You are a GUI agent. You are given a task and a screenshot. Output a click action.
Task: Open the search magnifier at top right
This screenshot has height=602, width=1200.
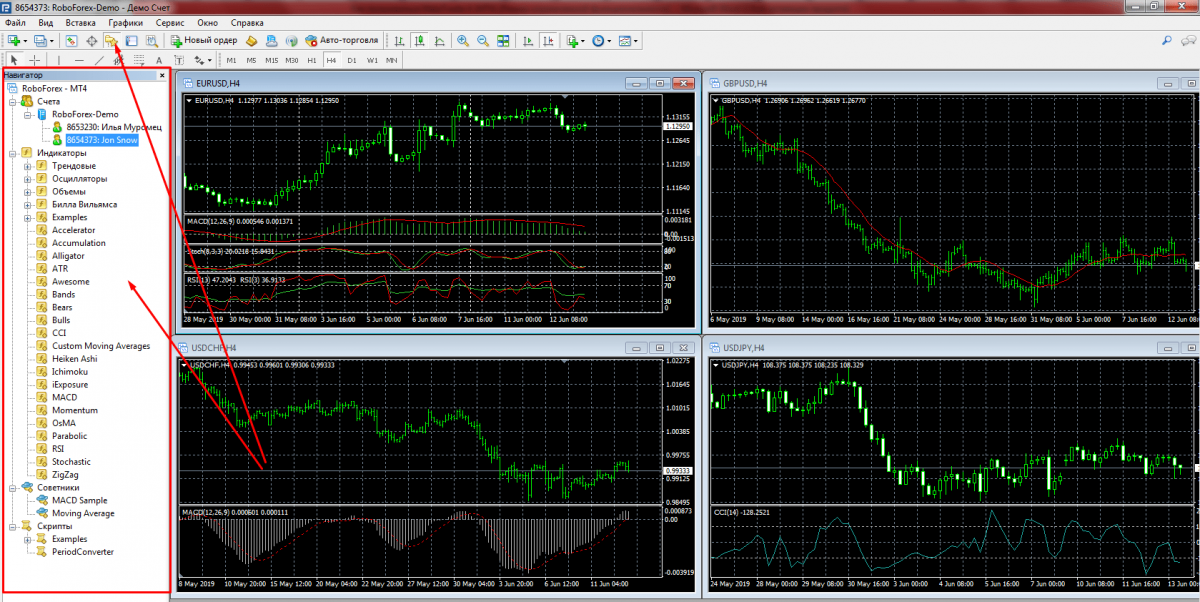point(1167,41)
